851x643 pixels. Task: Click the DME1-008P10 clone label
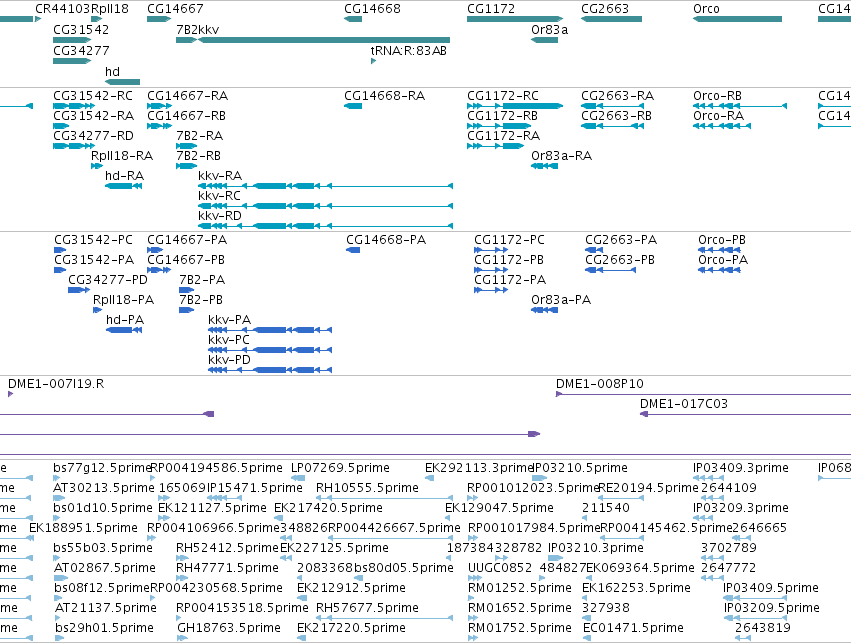click(x=600, y=384)
